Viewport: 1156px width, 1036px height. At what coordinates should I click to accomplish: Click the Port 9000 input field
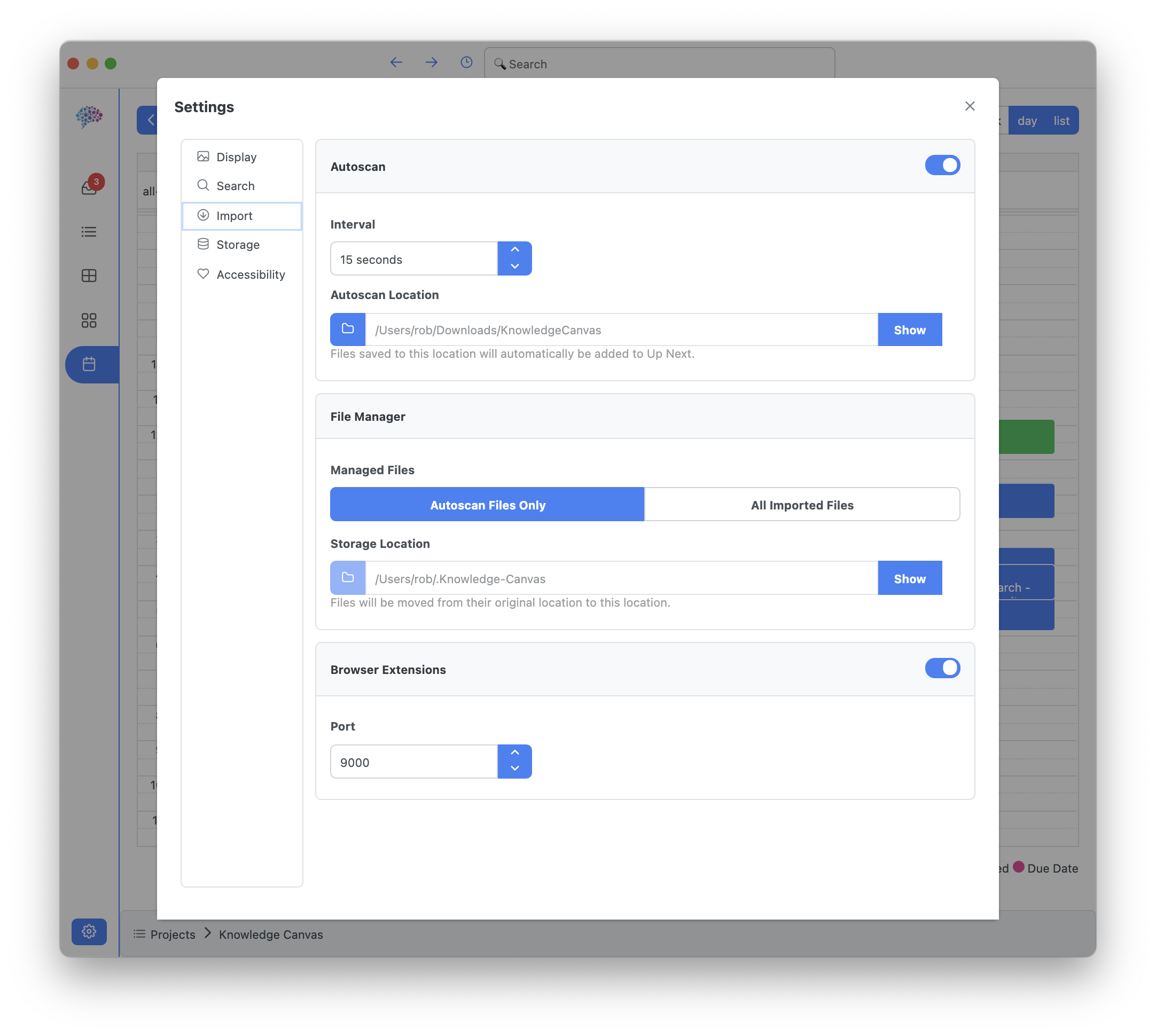coord(414,762)
